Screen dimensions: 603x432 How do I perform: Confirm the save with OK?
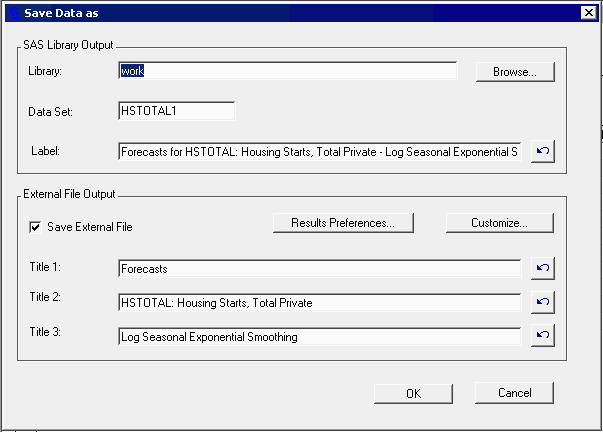click(413, 393)
